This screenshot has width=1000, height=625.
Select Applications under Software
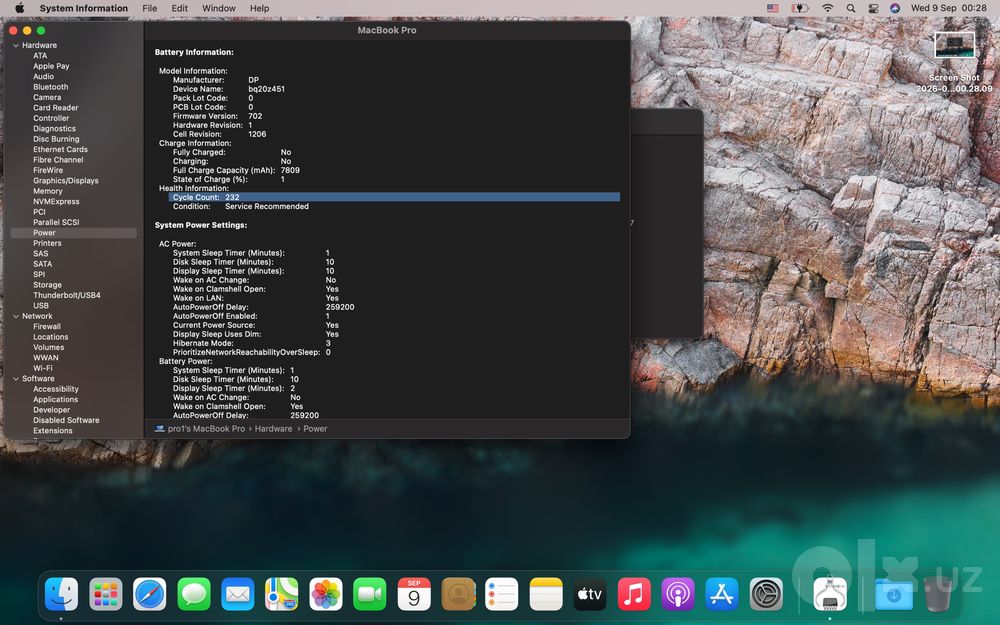click(55, 399)
